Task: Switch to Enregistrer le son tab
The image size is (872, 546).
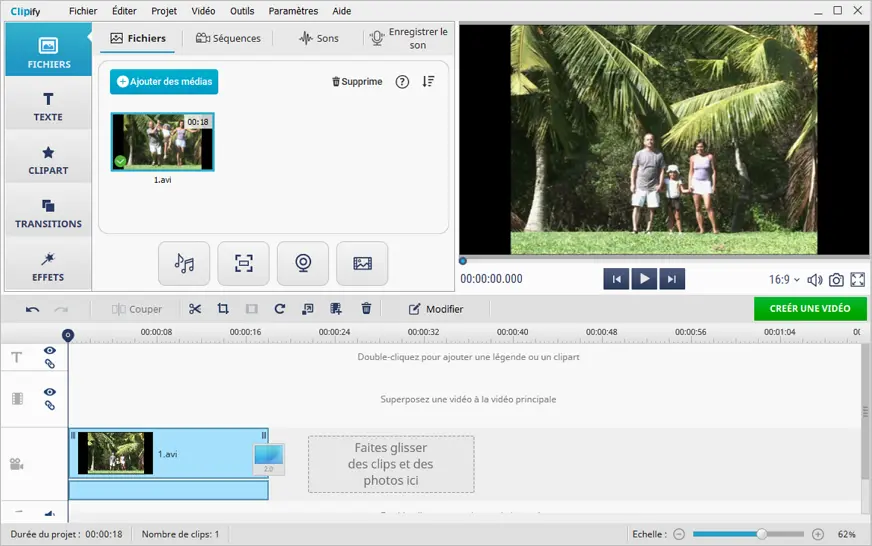Action: (x=409, y=38)
